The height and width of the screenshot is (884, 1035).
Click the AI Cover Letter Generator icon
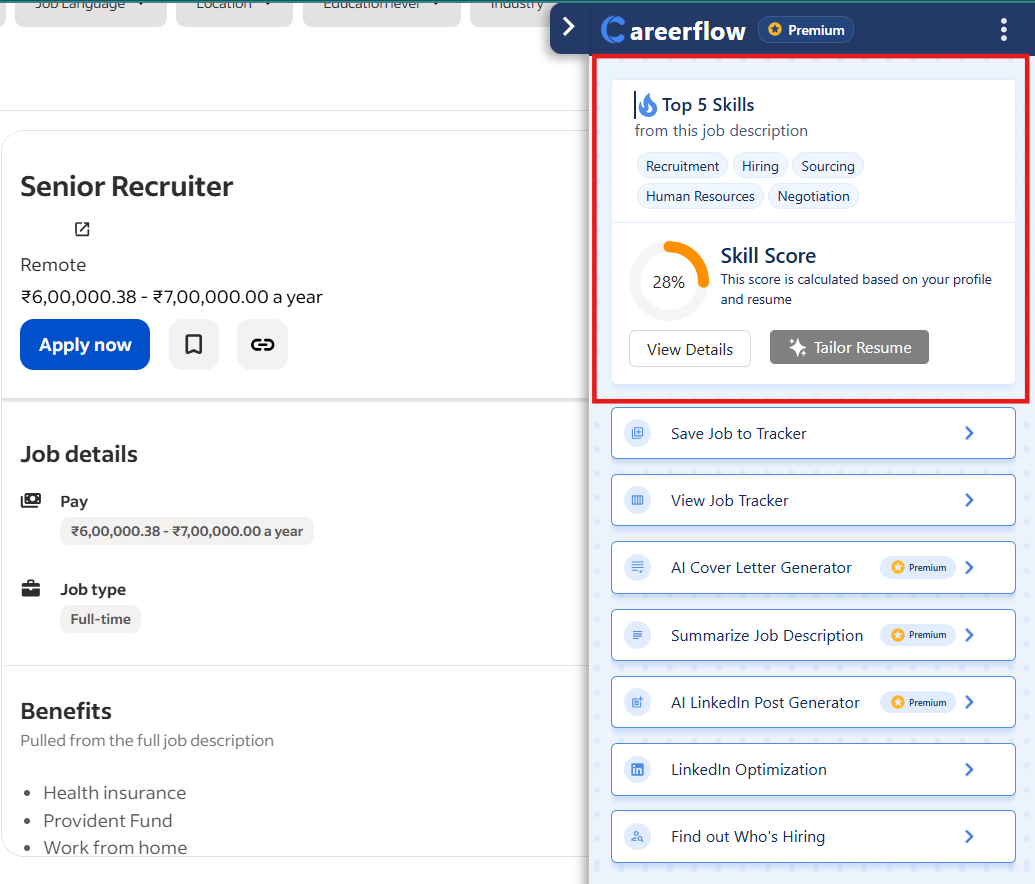point(637,567)
